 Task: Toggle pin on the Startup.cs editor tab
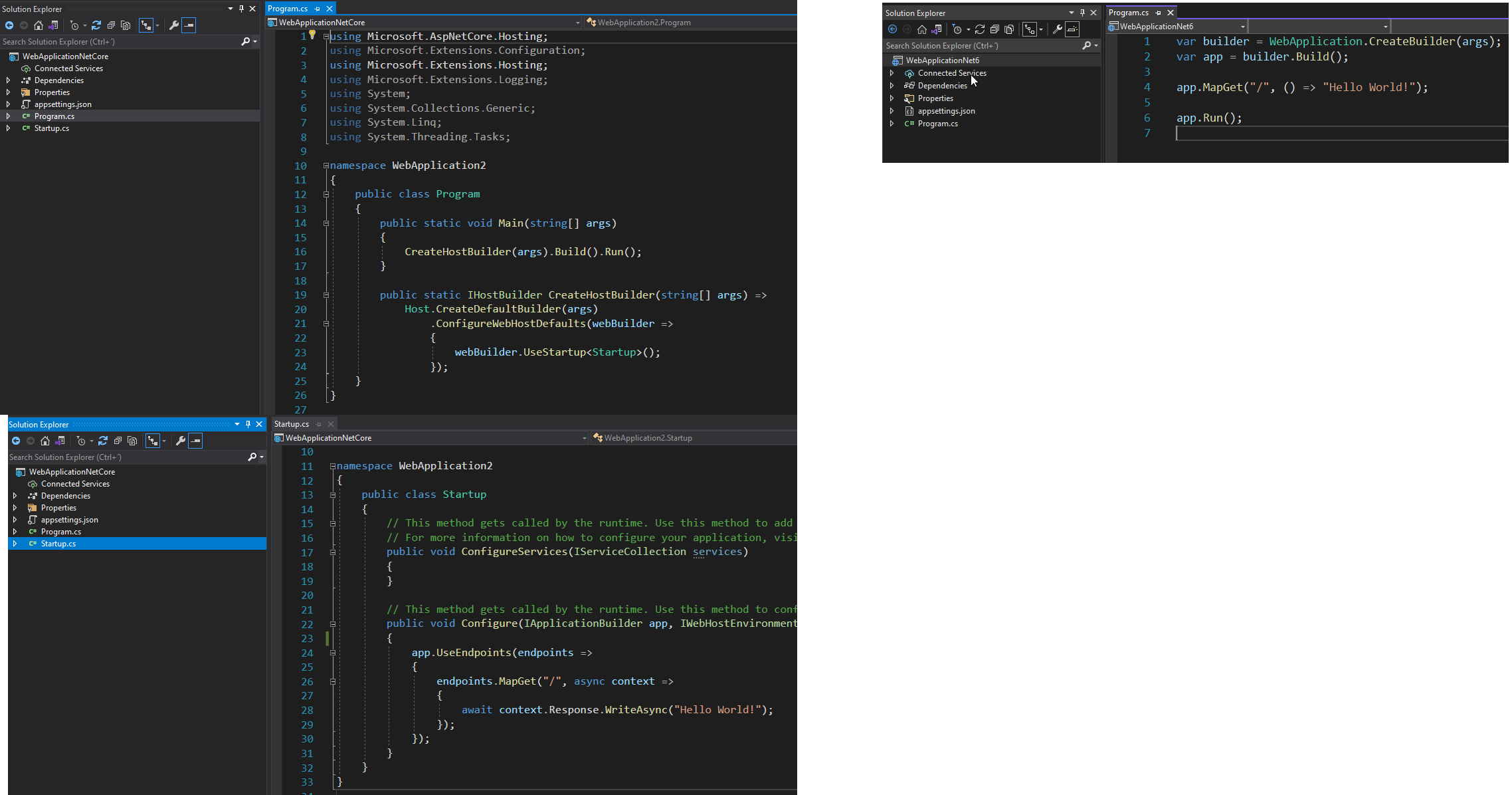(x=319, y=424)
